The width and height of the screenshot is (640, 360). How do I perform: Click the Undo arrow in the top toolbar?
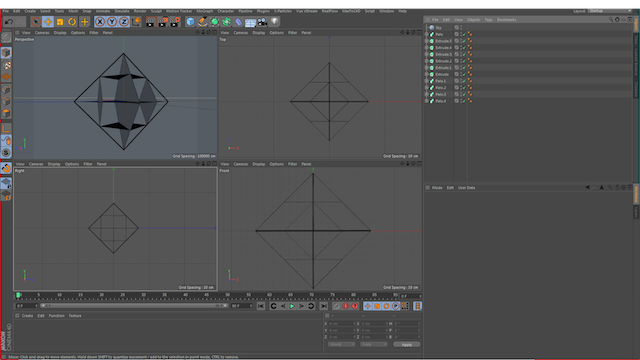pyautogui.click(x=9, y=22)
